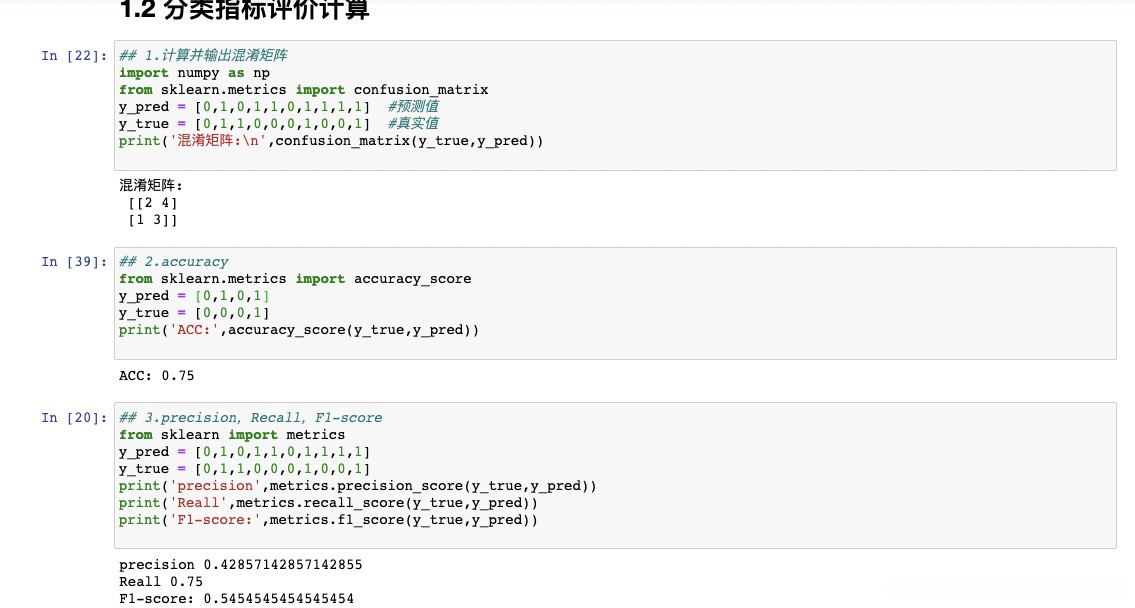Click the confusion_matrix import line
Image resolution: width=1135 pixels, height=608 pixels.
[x=303, y=90]
